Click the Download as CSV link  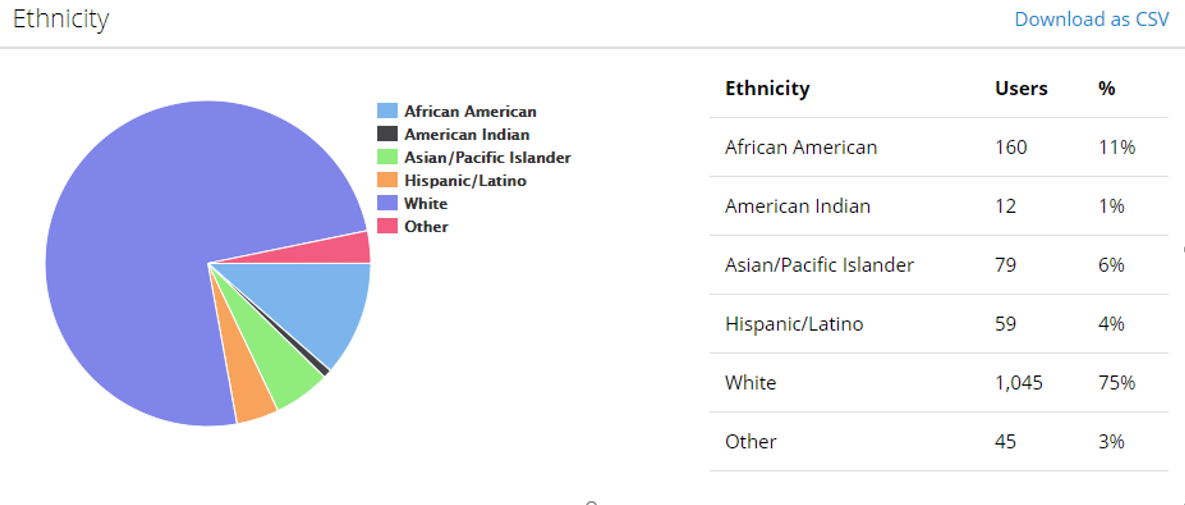tap(1091, 20)
